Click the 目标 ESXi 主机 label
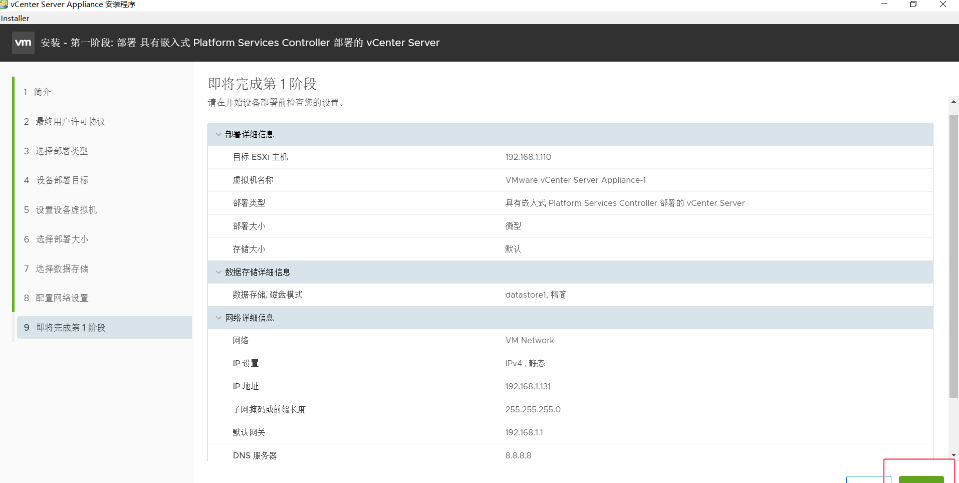The height and width of the screenshot is (483, 959). [x=260, y=157]
